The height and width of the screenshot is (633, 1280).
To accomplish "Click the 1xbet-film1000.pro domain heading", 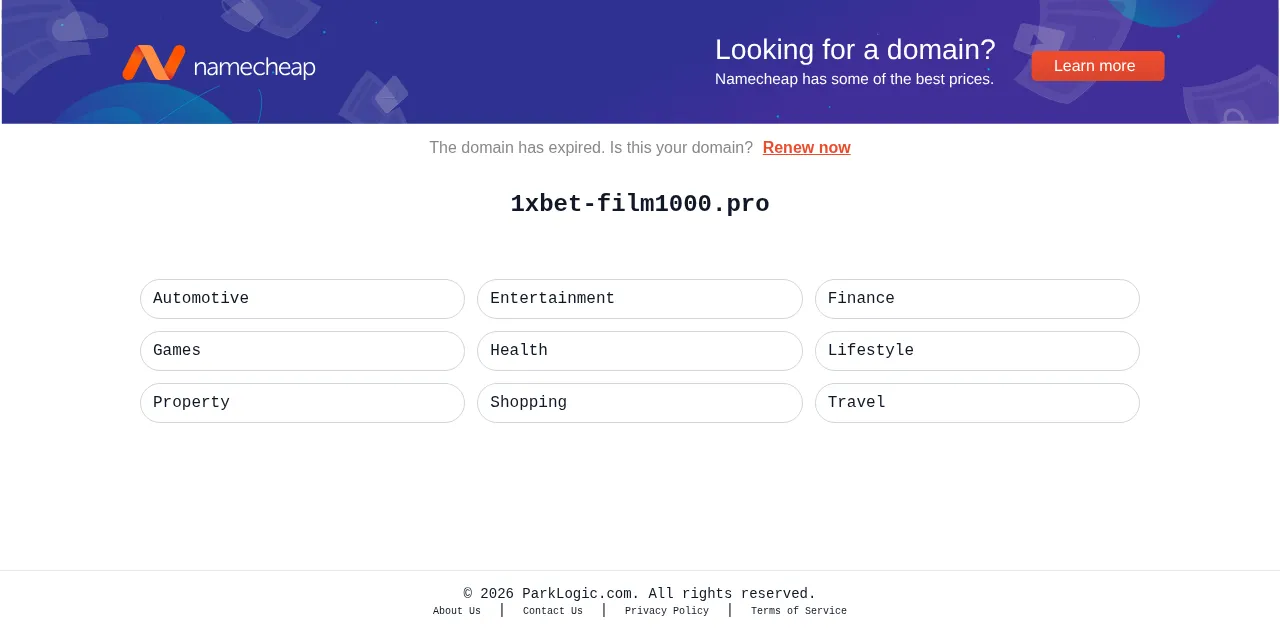I will [x=640, y=204].
